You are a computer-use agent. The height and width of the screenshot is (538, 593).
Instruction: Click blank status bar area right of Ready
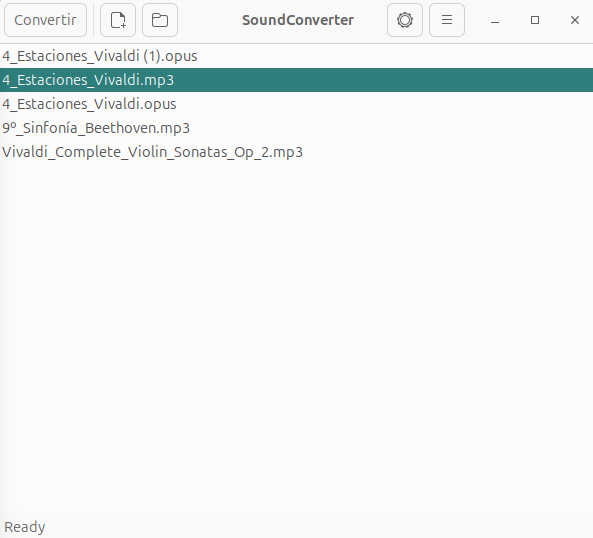pos(318,527)
